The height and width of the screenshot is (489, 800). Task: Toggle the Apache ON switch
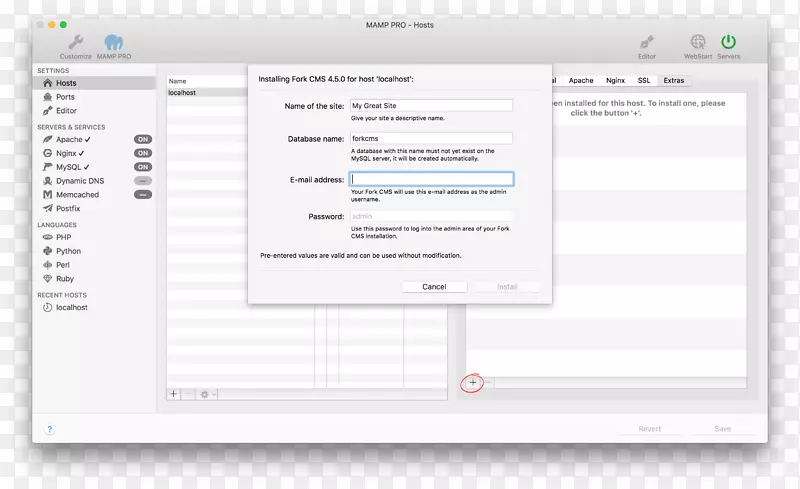point(143,140)
